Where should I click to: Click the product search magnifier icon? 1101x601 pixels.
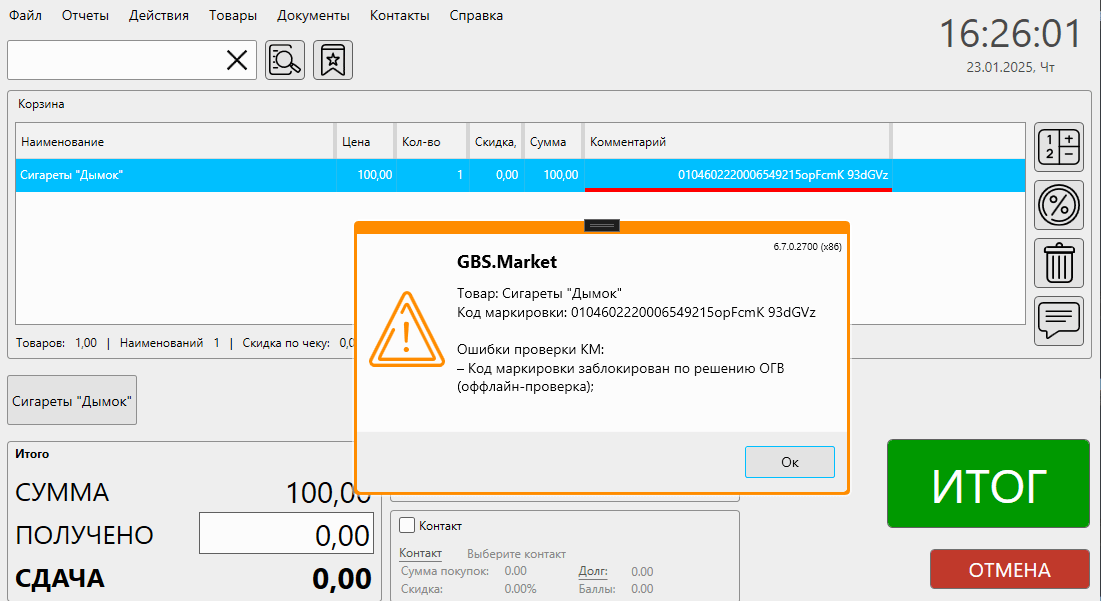(x=285, y=60)
